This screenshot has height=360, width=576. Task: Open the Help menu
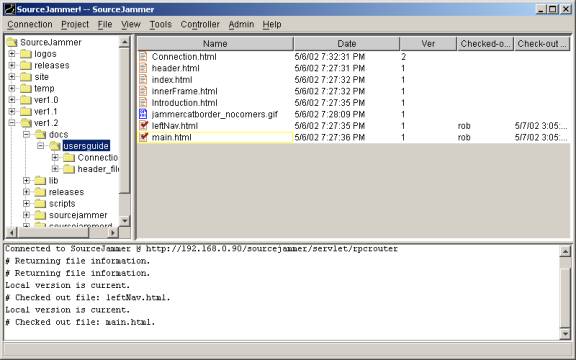[x=272, y=25]
